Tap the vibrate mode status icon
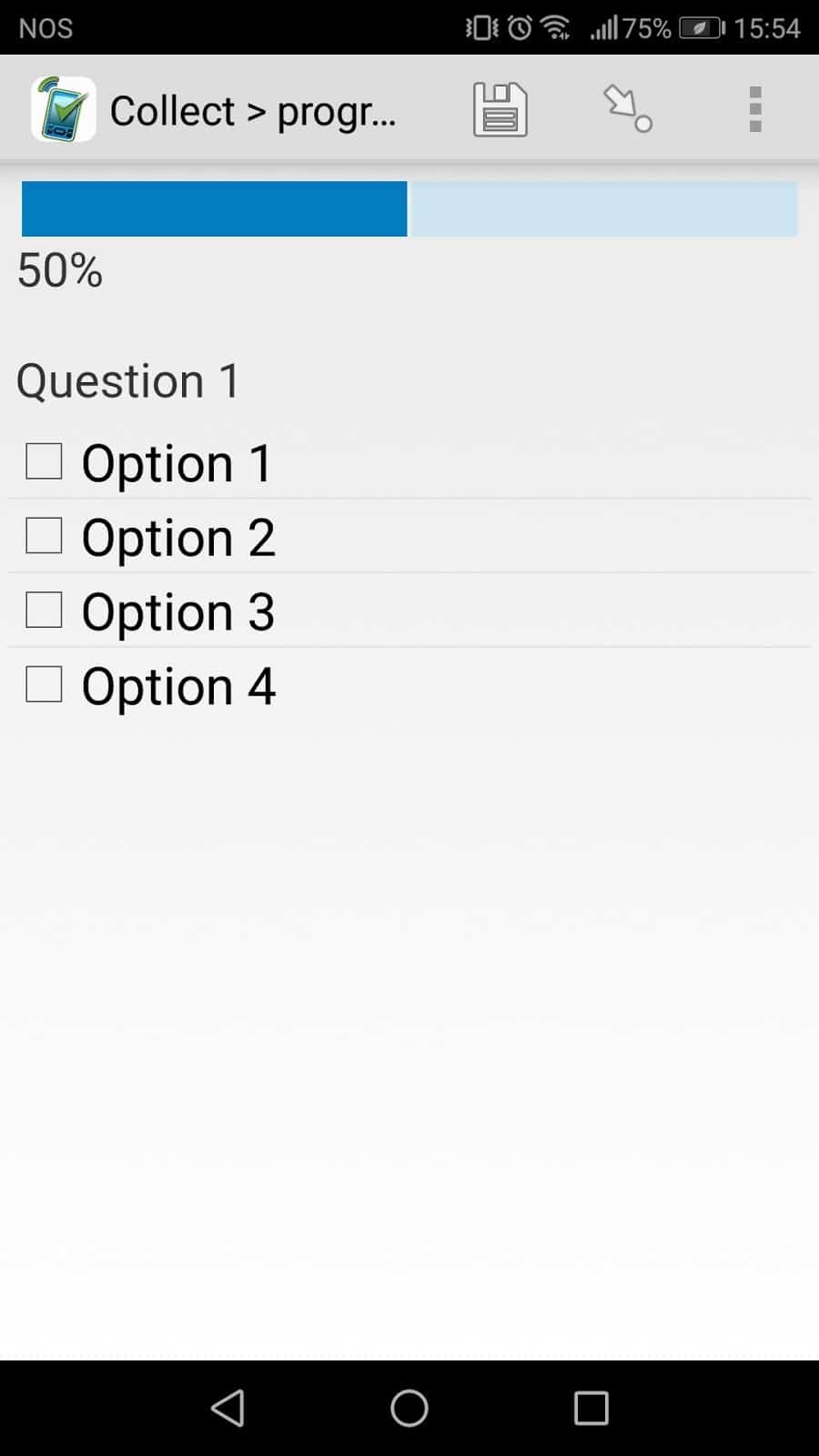 (x=482, y=28)
